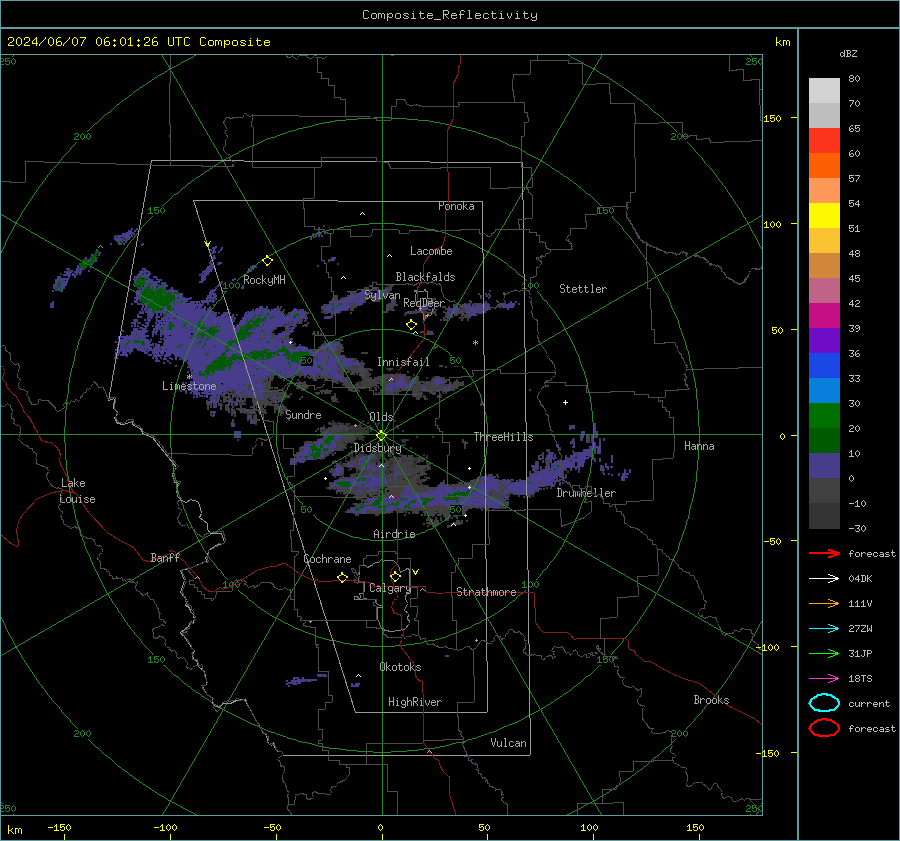The width and height of the screenshot is (900, 841).
Task: Click the RedDeer city label
Action: coord(424,303)
